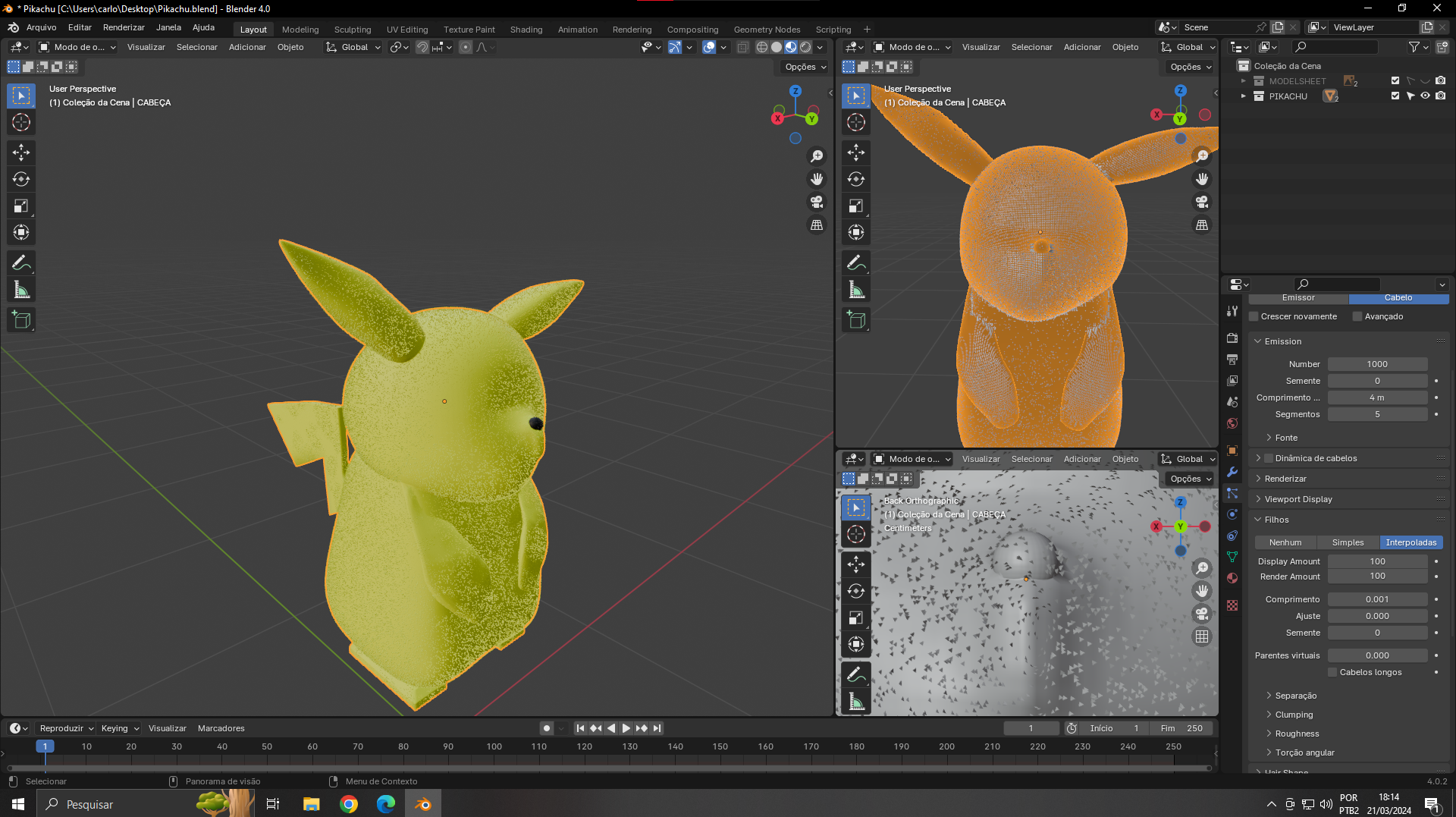Select the Move tool in main viewport
The height and width of the screenshot is (817, 1456).
[21, 152]
